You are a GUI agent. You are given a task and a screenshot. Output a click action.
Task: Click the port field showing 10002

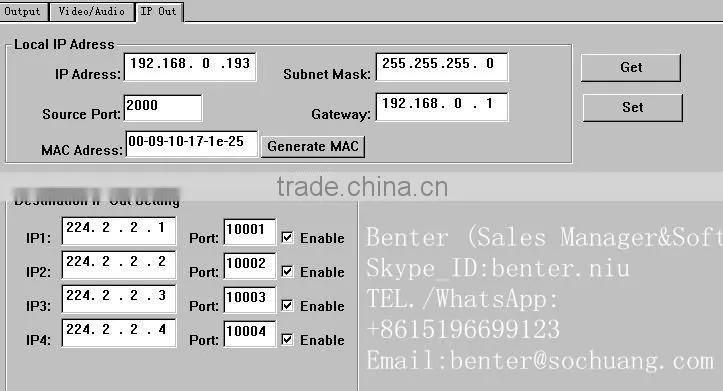click(250, 266)
